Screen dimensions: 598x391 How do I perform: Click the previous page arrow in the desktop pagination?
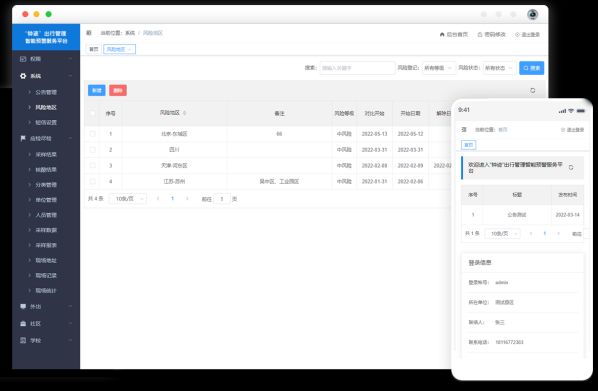[158, 199]
